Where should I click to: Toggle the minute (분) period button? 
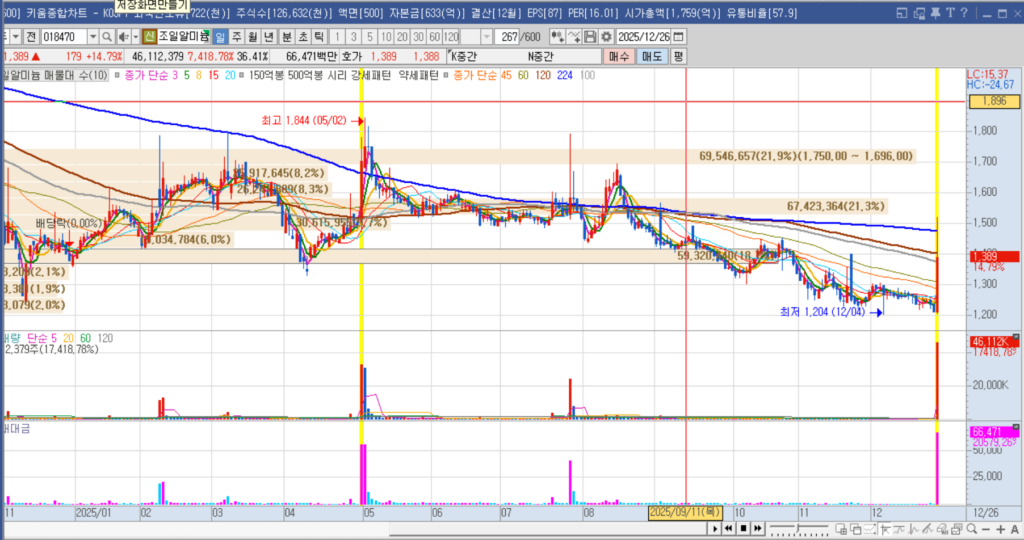click(286, 37)
